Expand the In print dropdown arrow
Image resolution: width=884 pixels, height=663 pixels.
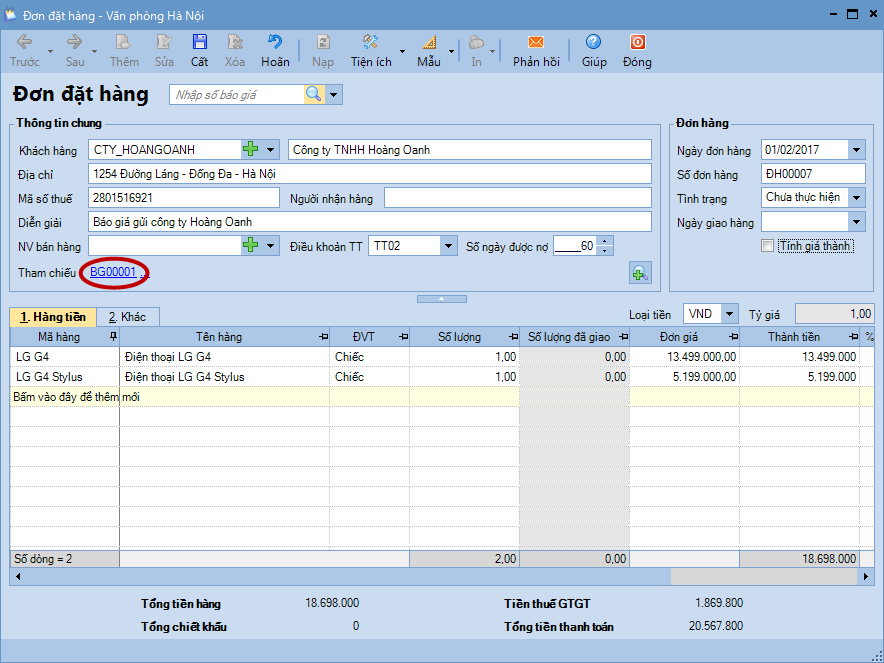492,51
